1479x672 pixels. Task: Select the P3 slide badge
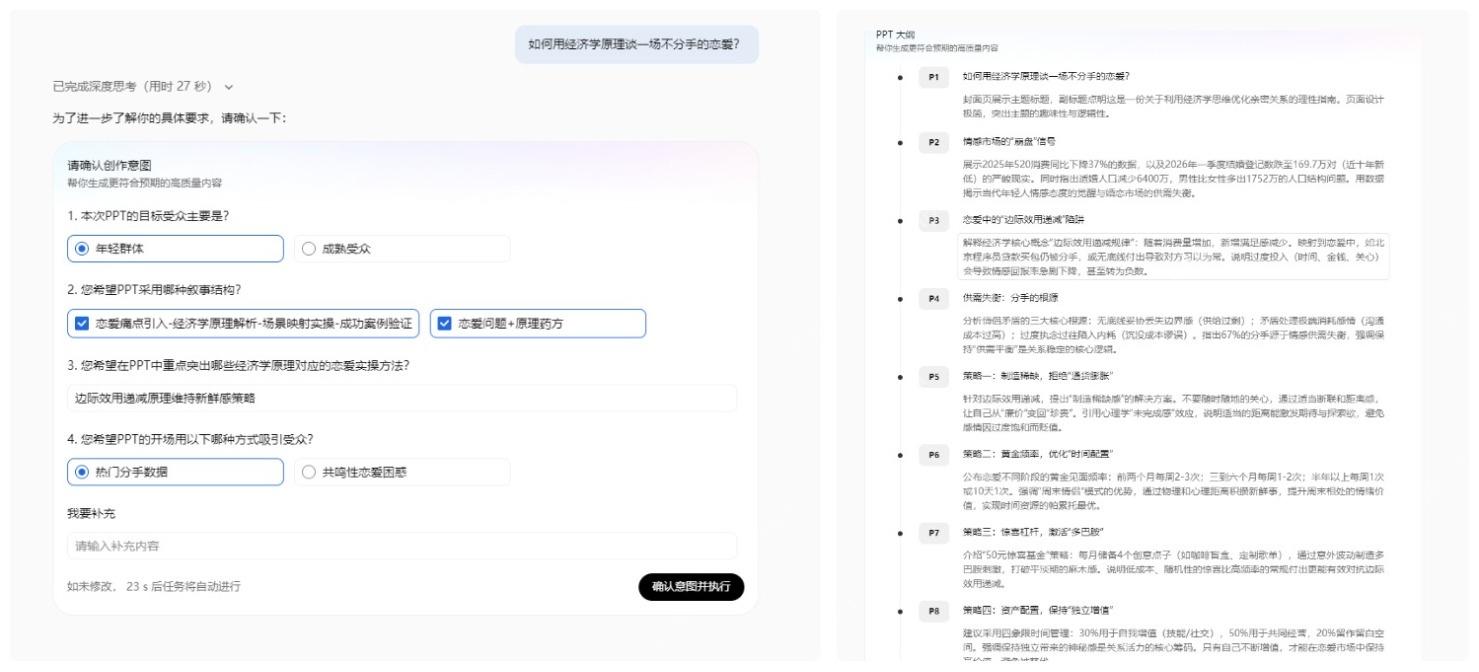tap(934, 220)
